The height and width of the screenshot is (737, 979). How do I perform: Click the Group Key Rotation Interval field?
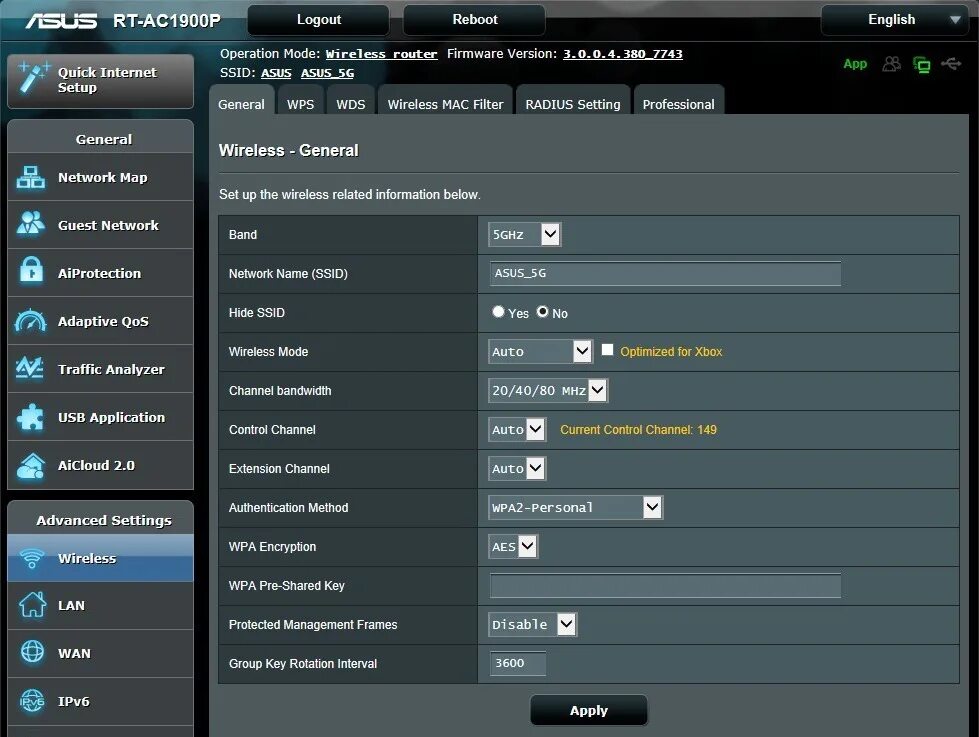coord(518,663)
